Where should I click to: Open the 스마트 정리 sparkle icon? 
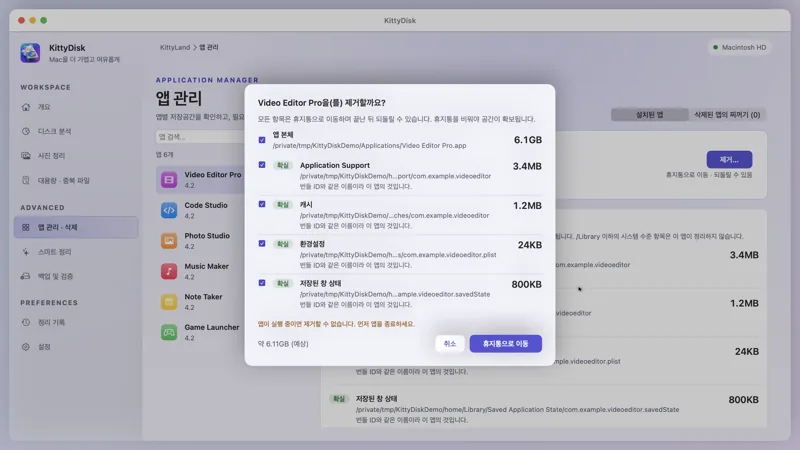26,252
